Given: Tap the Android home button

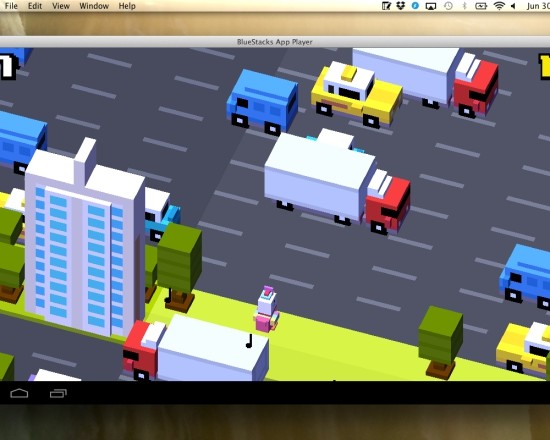Looking at the screenshot, I should (x=19, y=393).
